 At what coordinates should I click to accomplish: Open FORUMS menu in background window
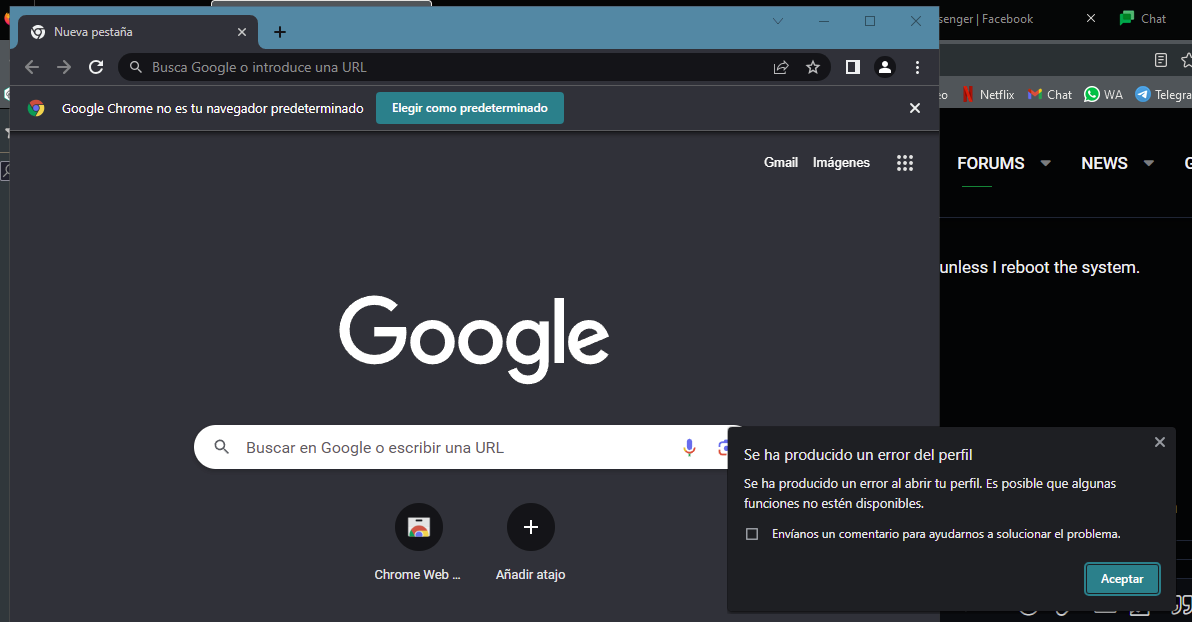[x=991, y=163]
